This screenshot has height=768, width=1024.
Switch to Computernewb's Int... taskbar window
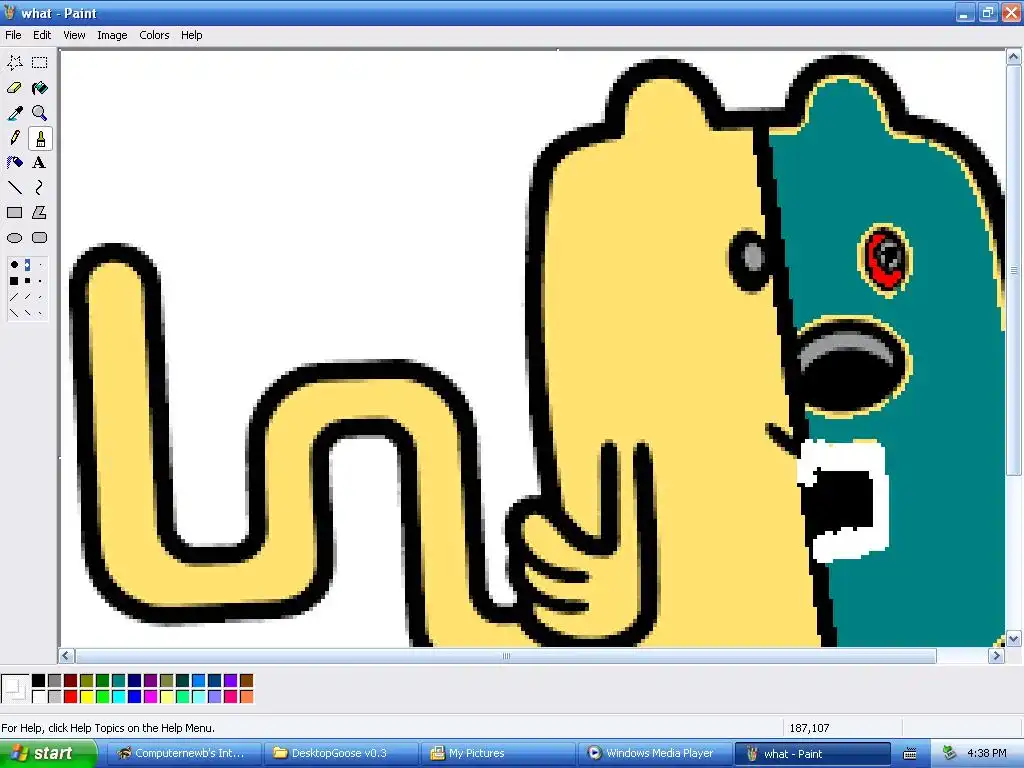(184, 753)
